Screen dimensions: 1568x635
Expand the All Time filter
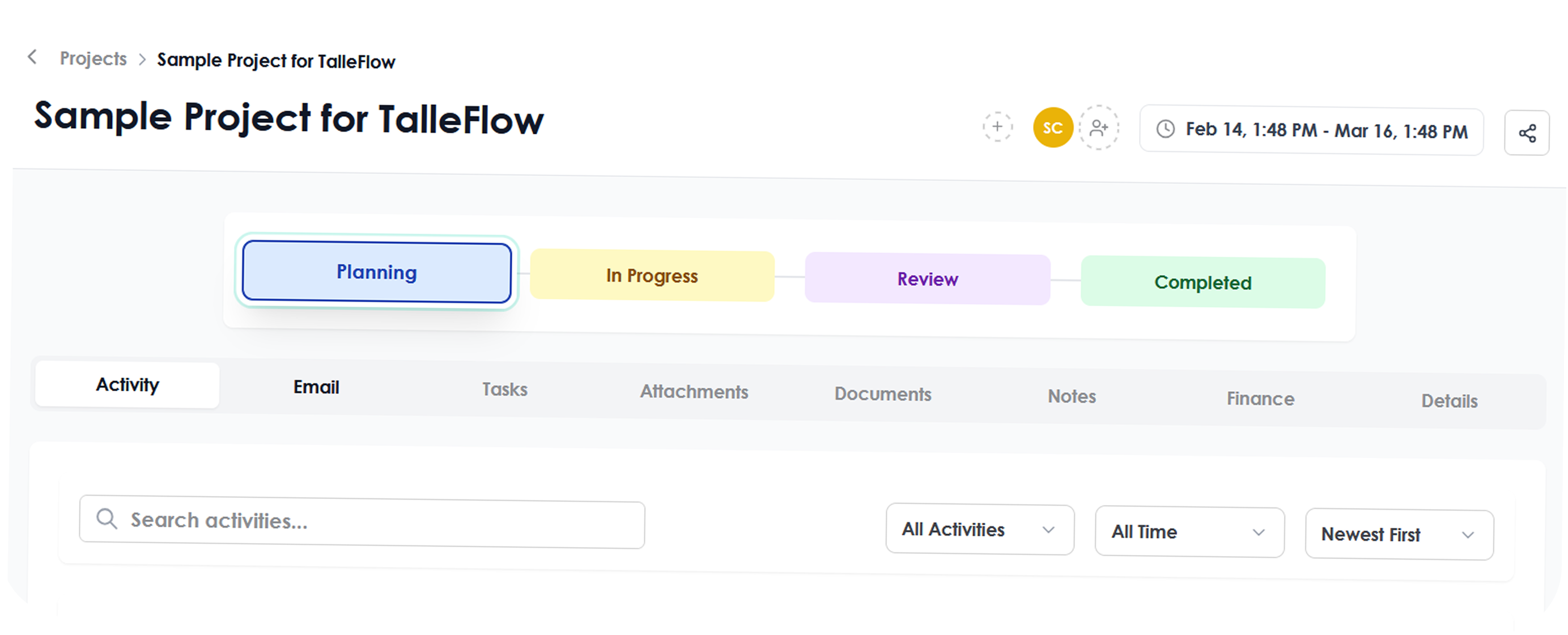pyautogui.click(x=1189, y=531)
